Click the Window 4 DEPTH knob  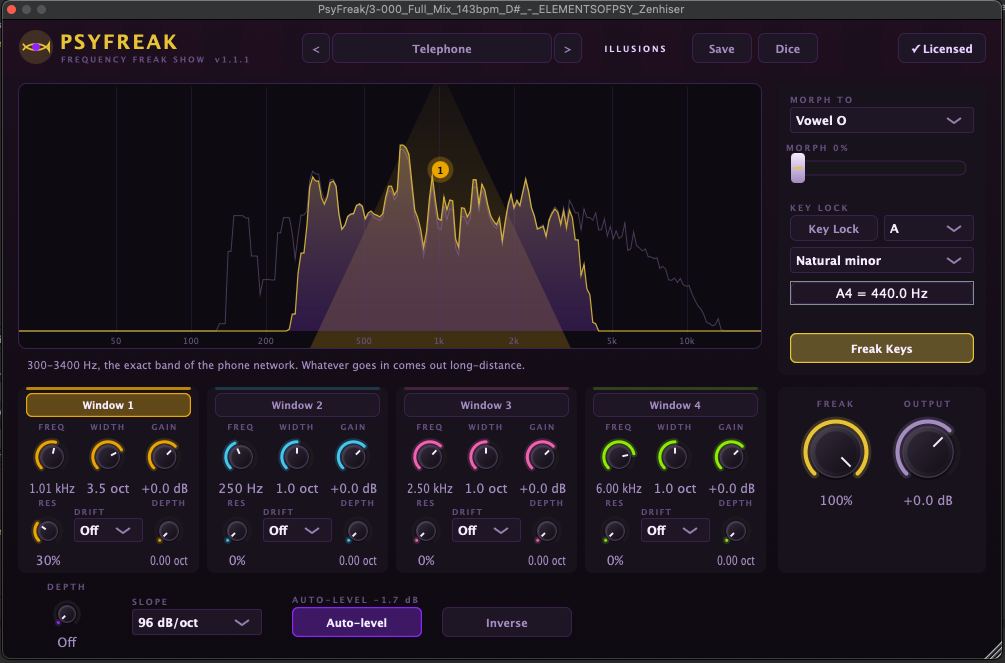(735, 531)
